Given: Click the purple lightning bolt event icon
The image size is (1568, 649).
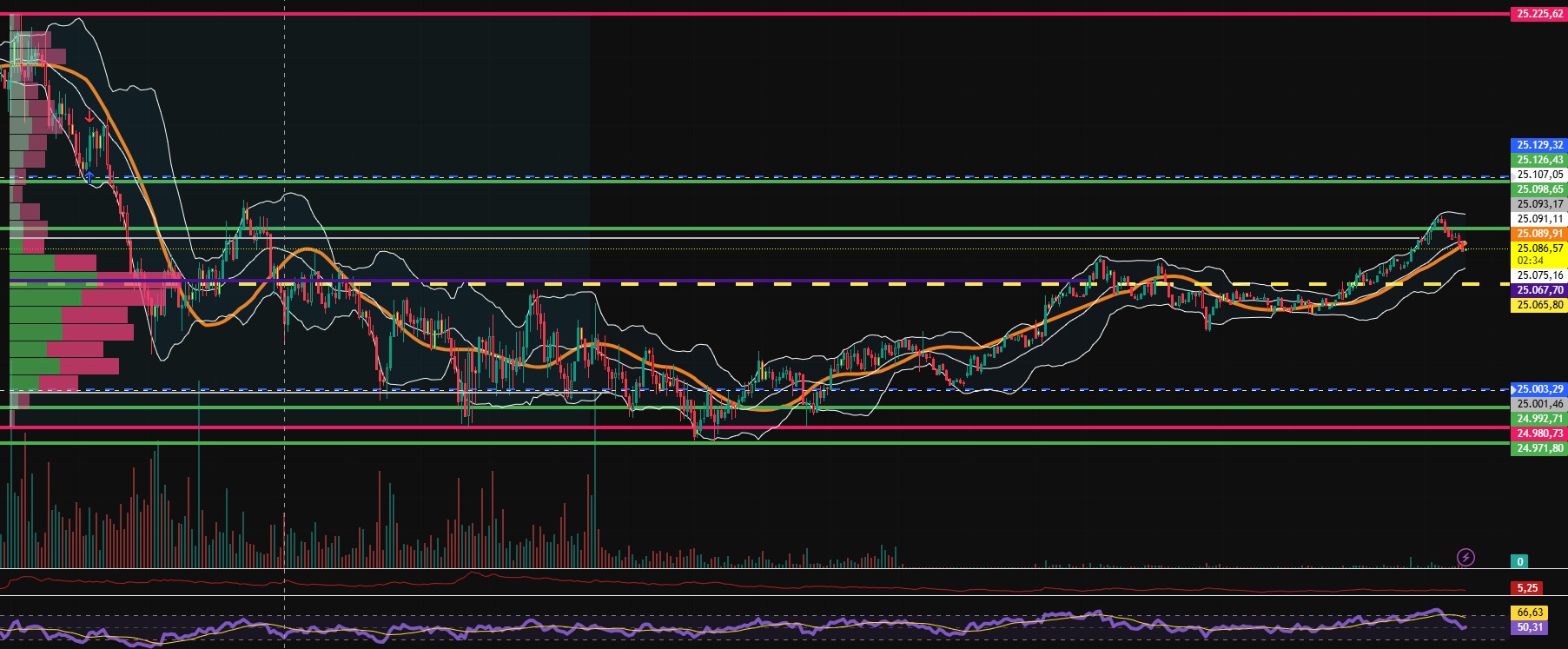Looking at the screenshot, I should (x=1465, y=557).
